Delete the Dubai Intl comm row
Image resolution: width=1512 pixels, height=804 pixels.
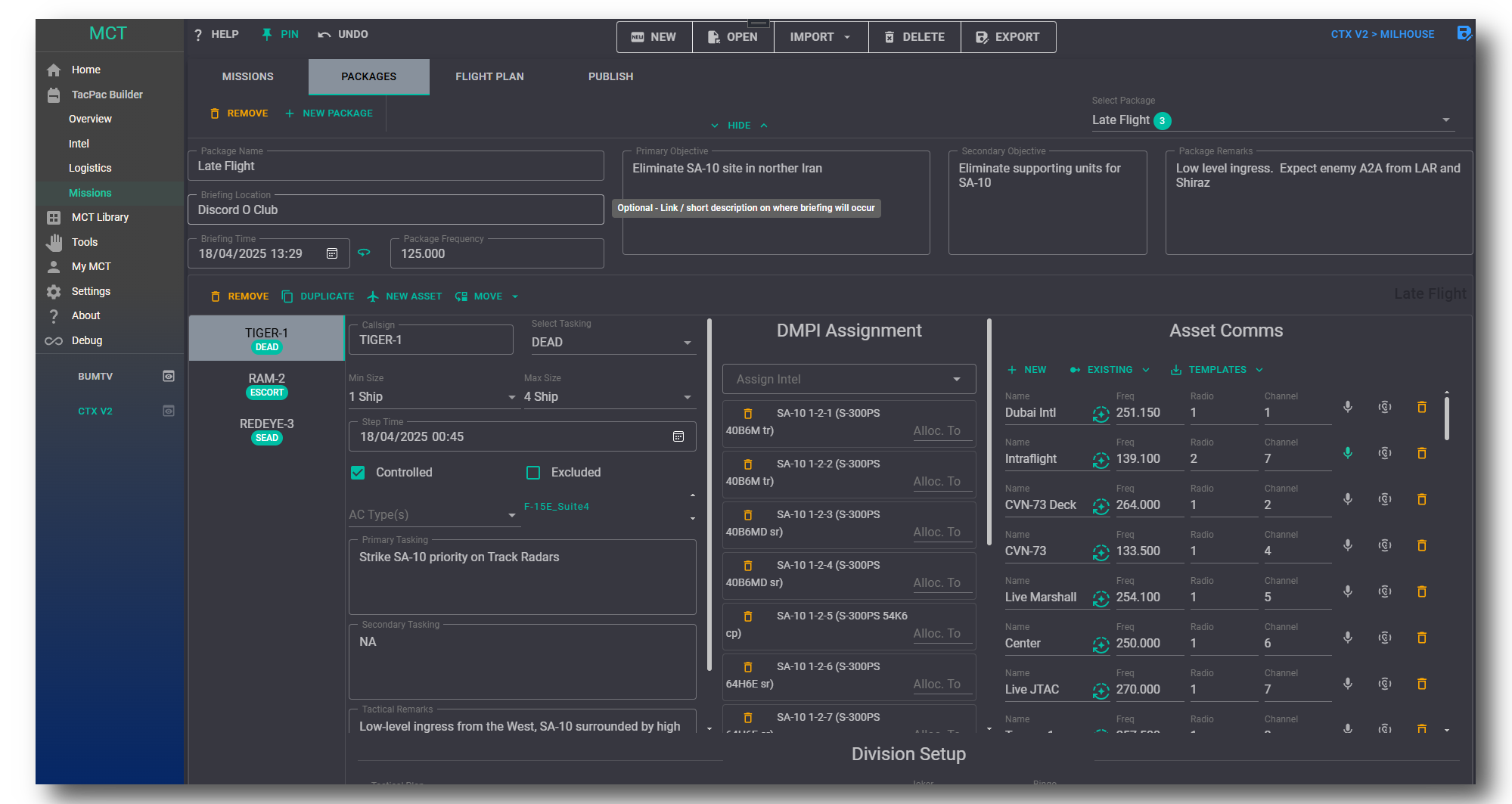(x=1421, y=407)
